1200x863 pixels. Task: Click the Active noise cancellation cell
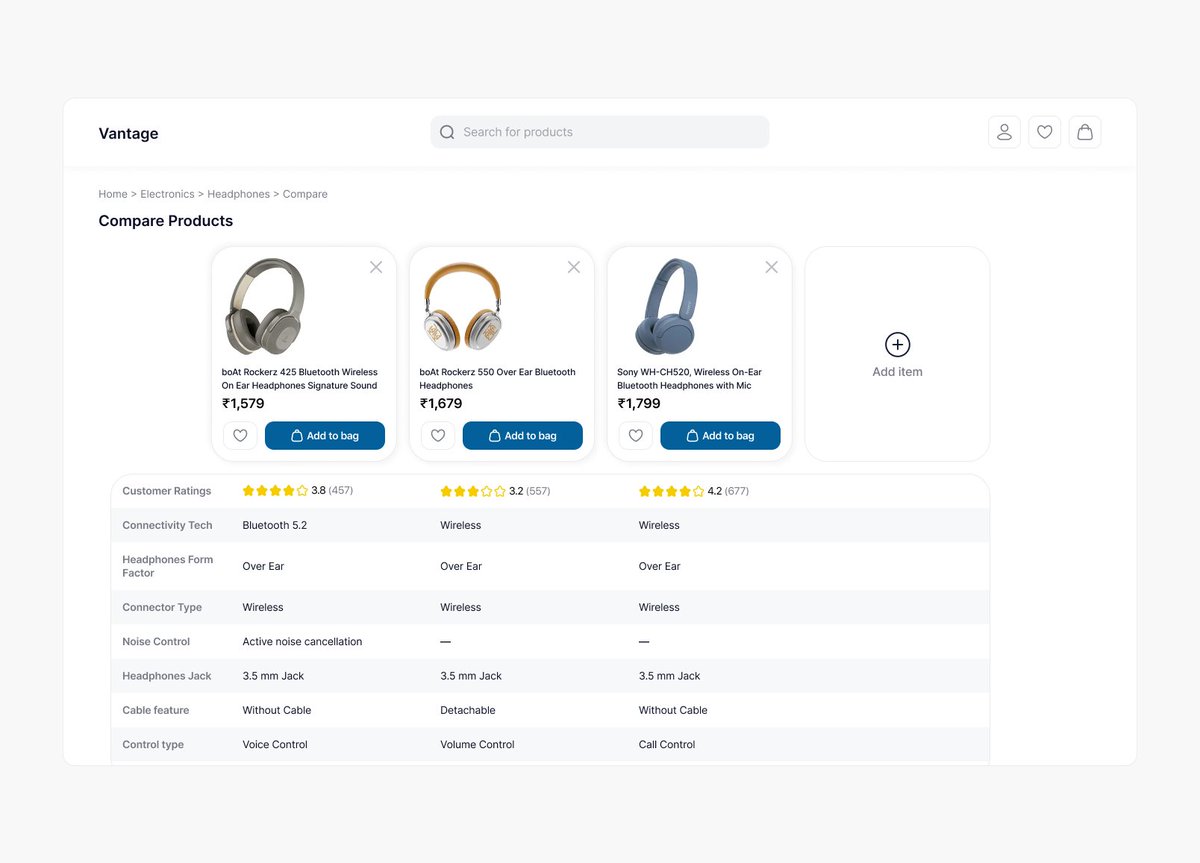(x=302, y=642)
